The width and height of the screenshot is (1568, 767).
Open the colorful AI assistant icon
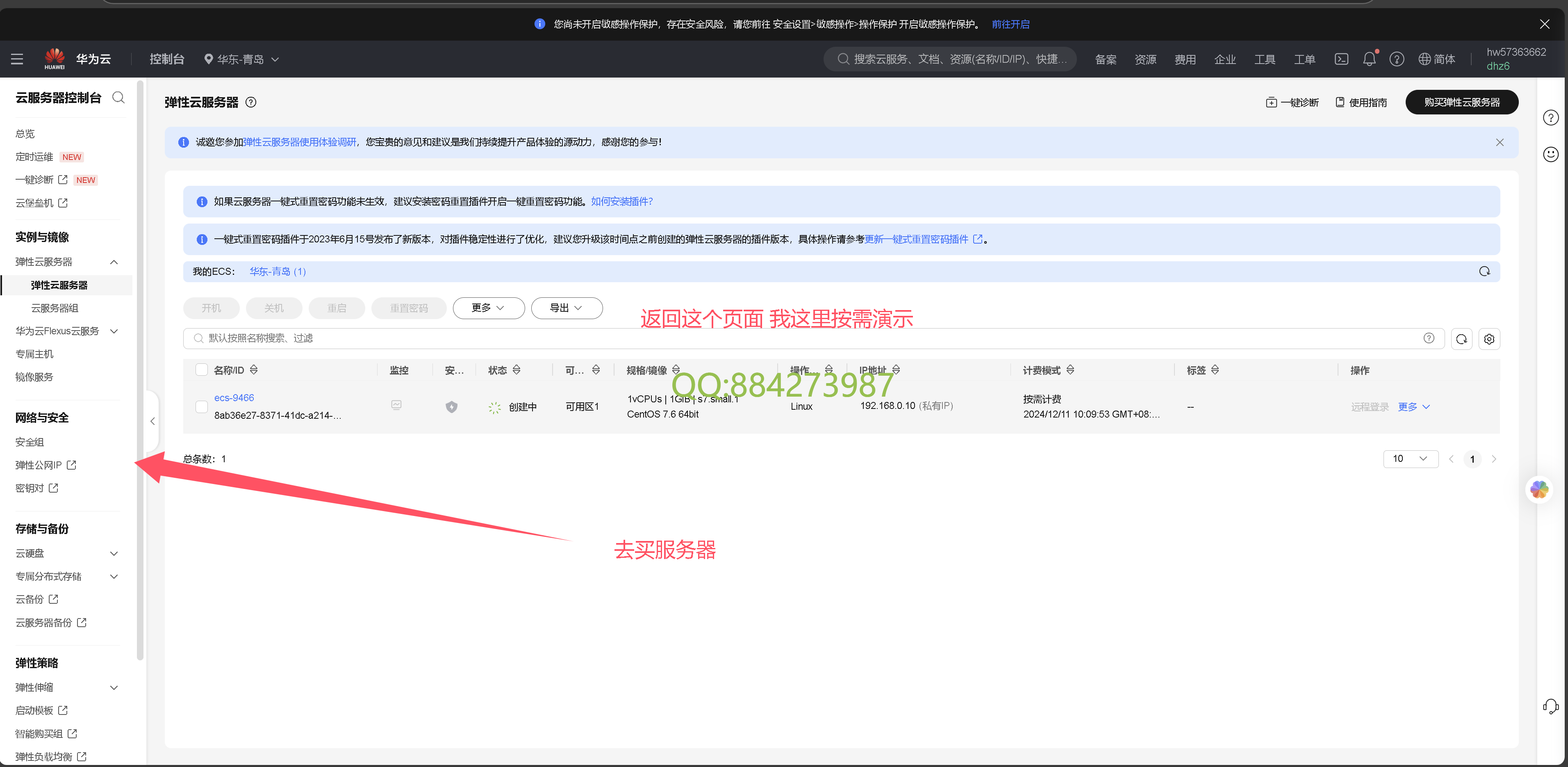click(1539, 489)
